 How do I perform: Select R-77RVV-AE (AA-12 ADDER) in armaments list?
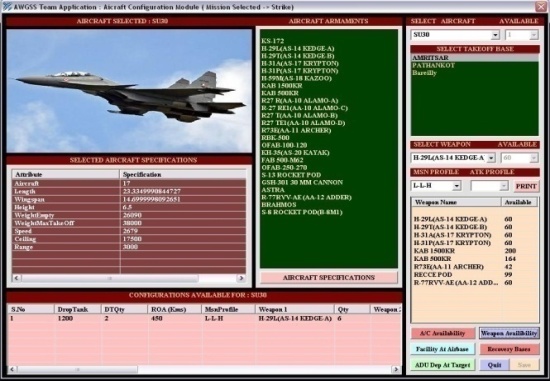(306, 198)
